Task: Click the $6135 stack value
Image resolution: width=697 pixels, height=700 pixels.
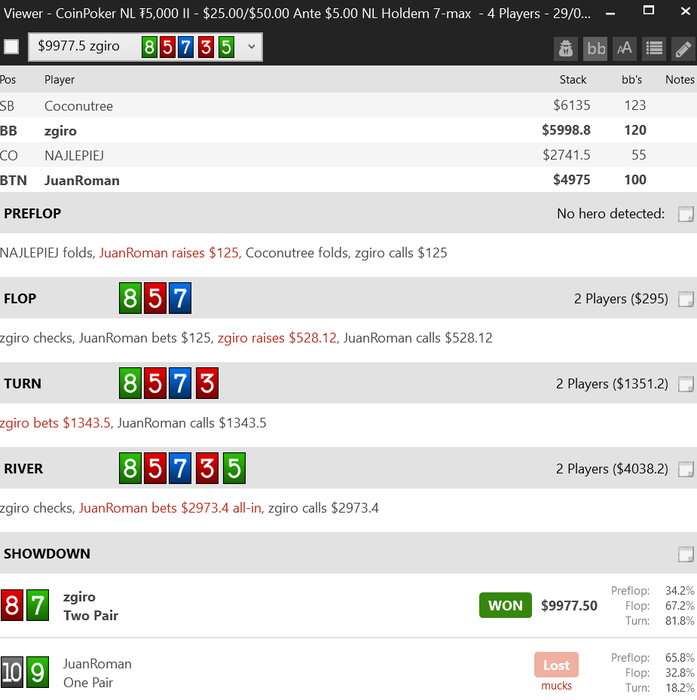Action: tap(572, 105)
